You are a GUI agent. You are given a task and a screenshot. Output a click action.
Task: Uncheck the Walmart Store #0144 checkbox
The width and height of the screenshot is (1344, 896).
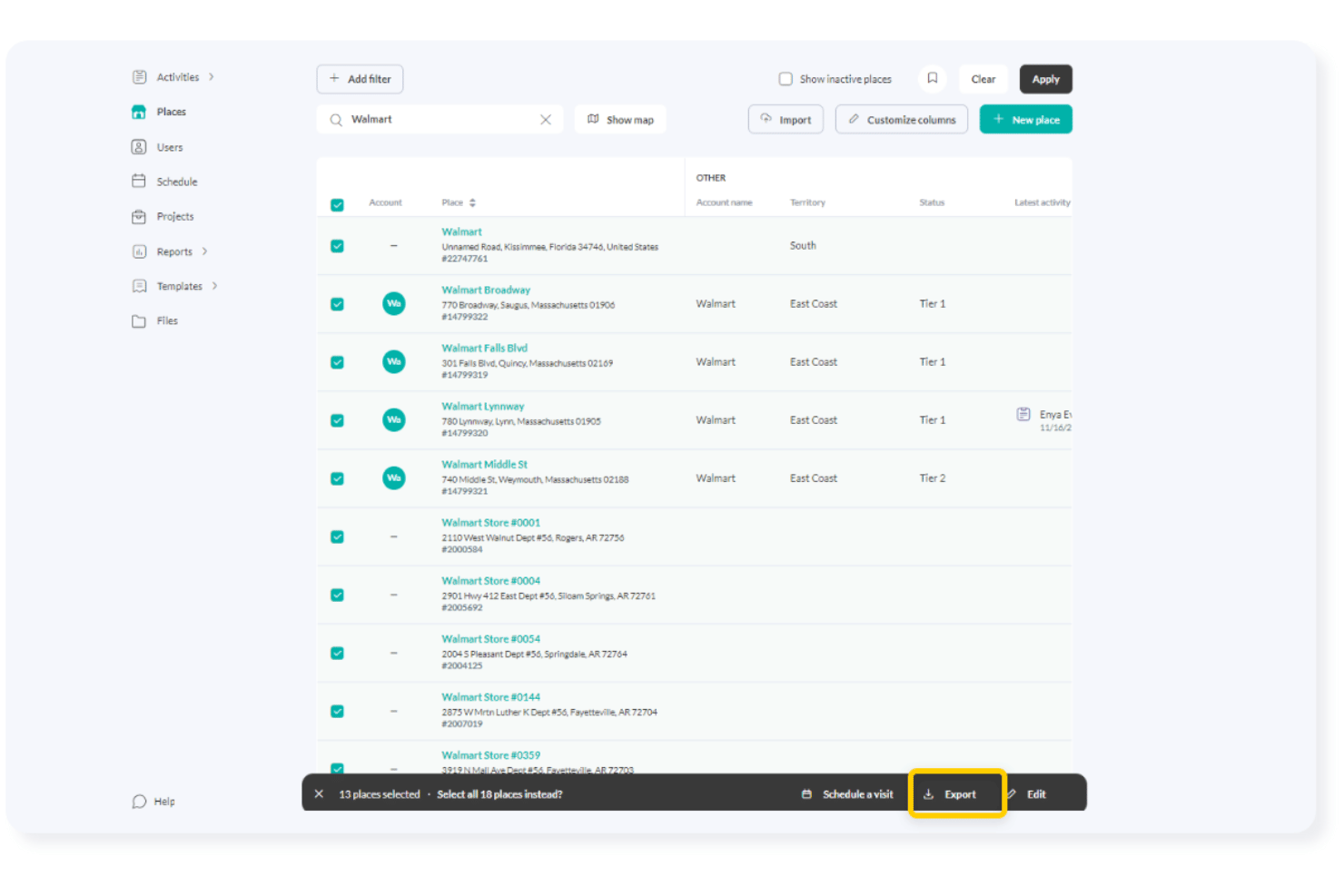click(x=337, y=711)
